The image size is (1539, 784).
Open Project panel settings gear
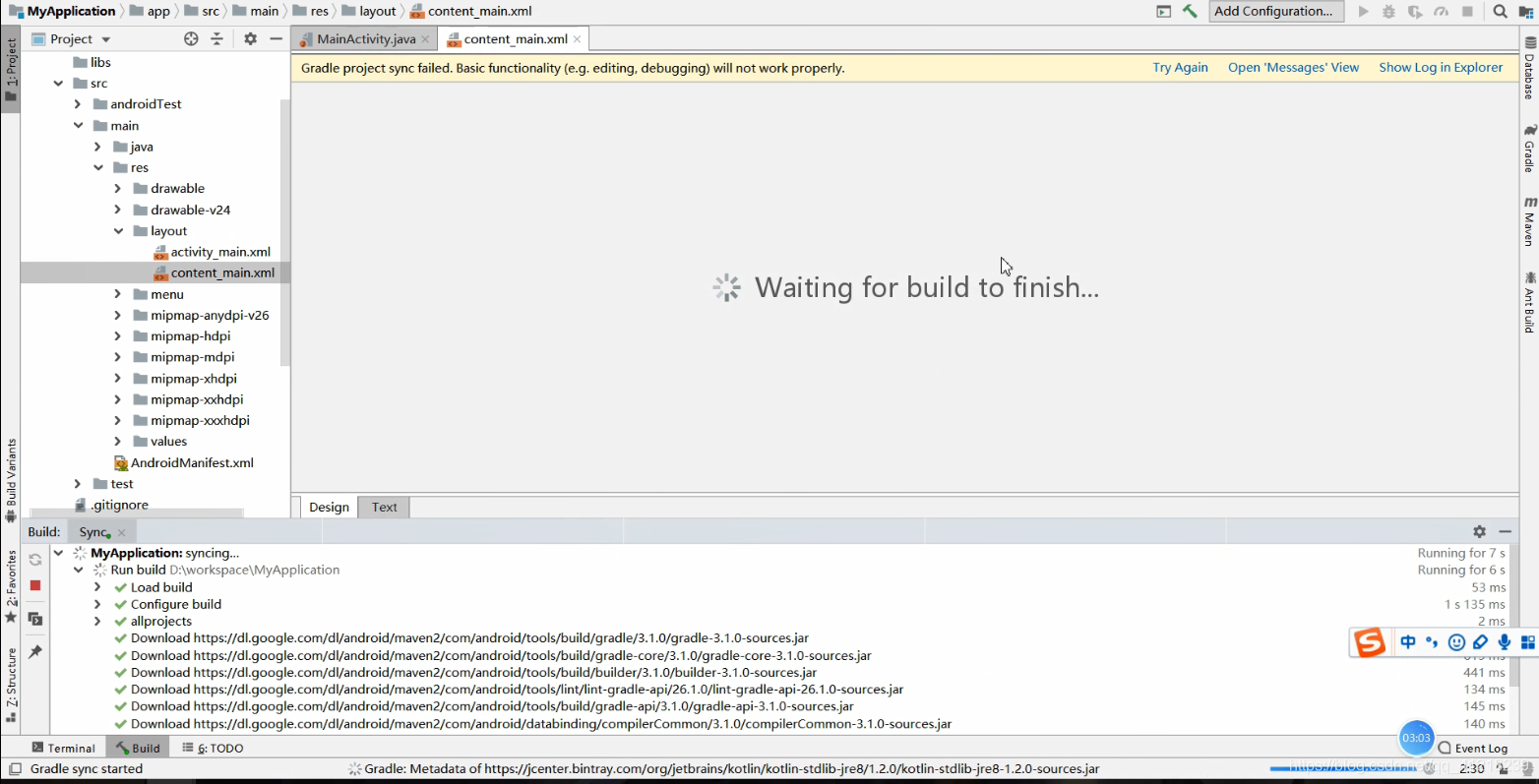(x=250, y=38)
